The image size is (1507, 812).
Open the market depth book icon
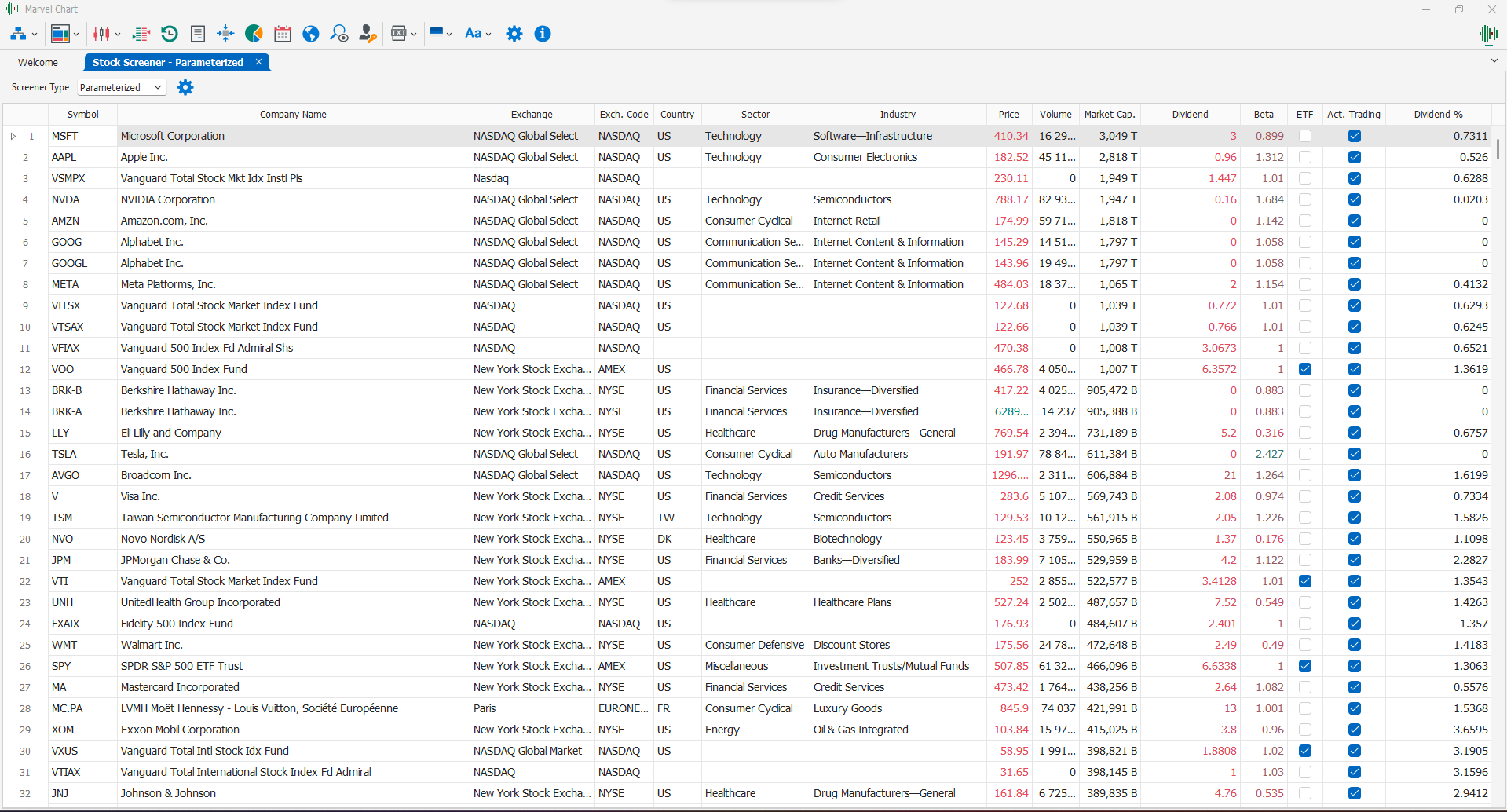(141, 34)
